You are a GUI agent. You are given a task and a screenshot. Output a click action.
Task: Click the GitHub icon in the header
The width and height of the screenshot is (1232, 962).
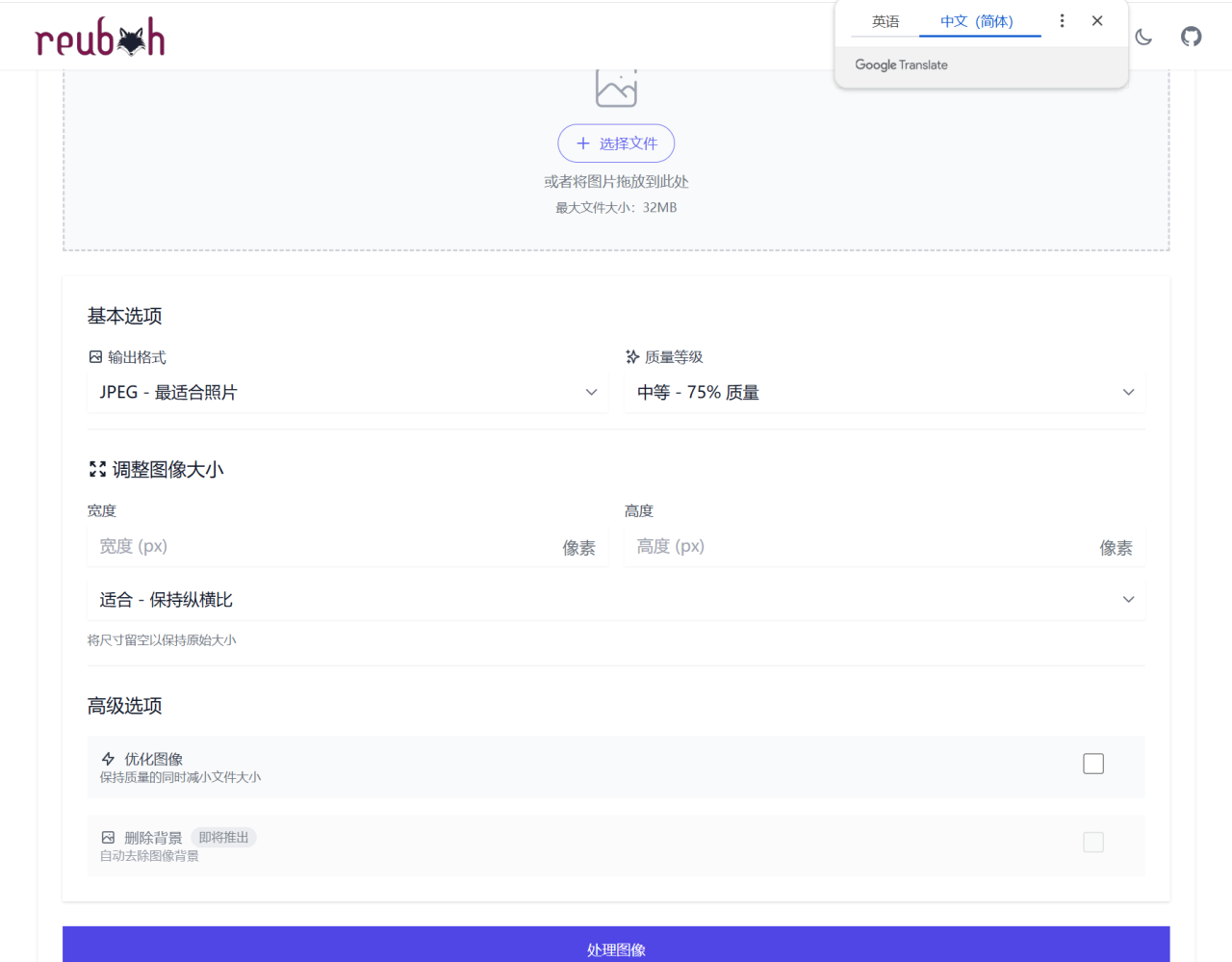[1191, 37]
